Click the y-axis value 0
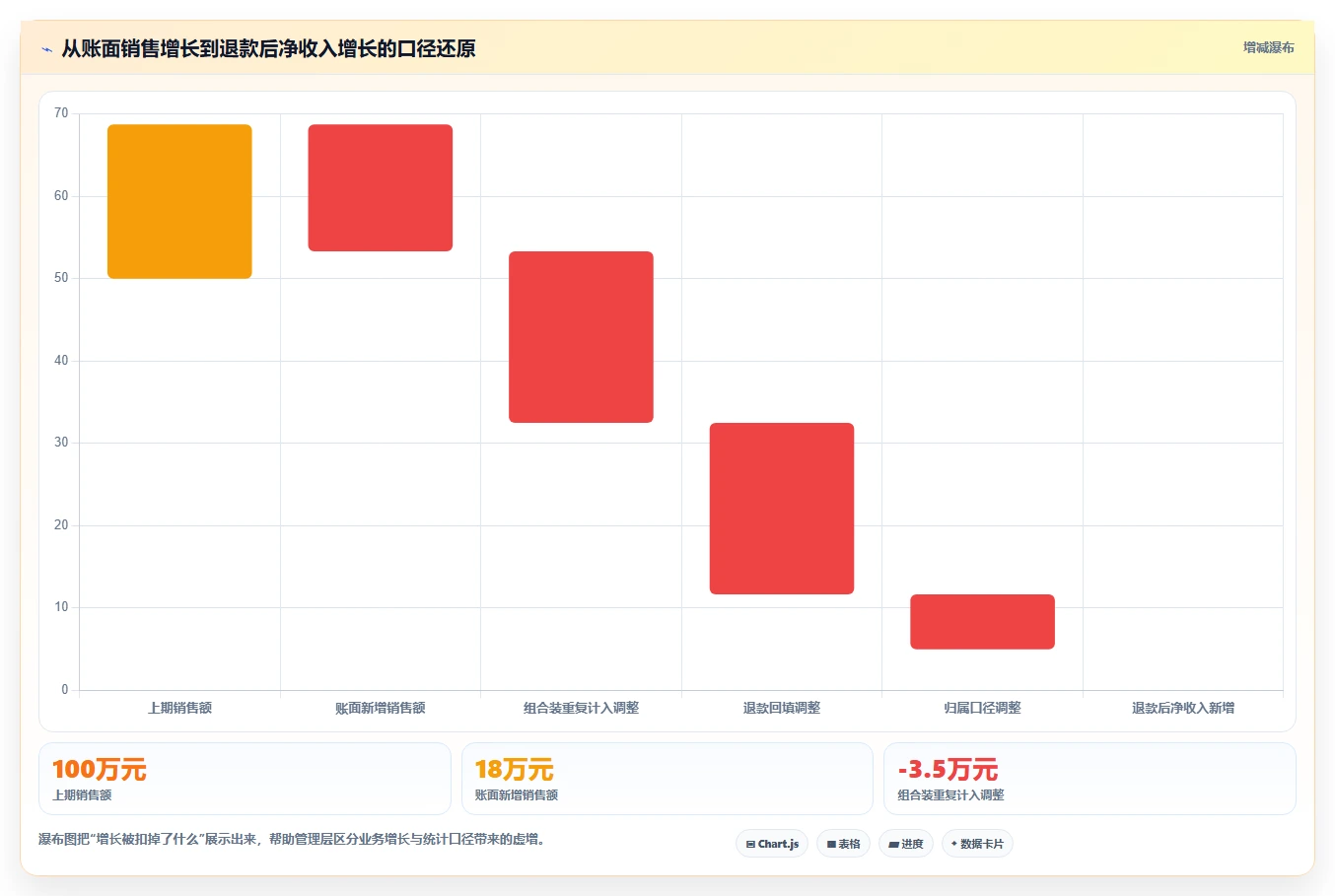The width and height of the screenshot is (1335, 896). tap(65, 690)
